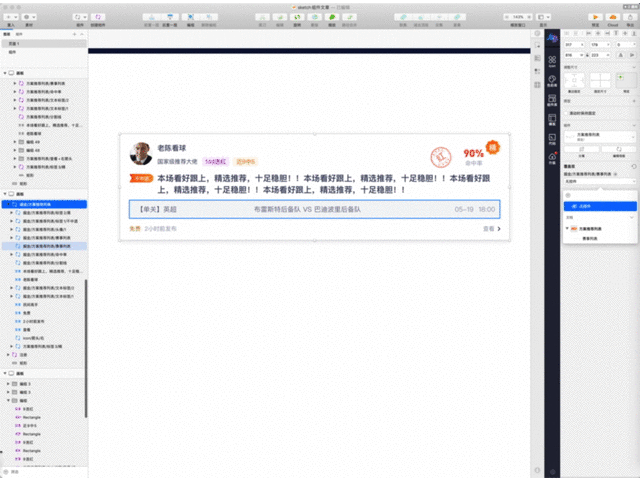Select the highlighted blue symbol layer row
Screen dimensions: 640x480
click(x=44, y=204)
